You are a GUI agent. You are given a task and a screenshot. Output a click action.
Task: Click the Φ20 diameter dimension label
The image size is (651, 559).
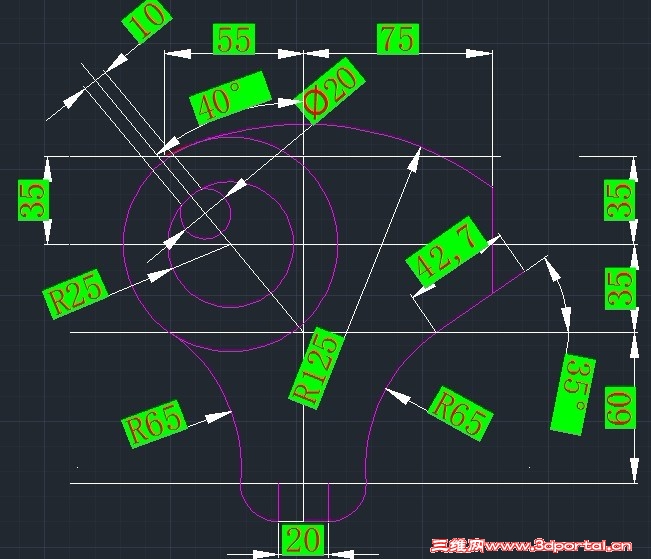tap(329, 91)
